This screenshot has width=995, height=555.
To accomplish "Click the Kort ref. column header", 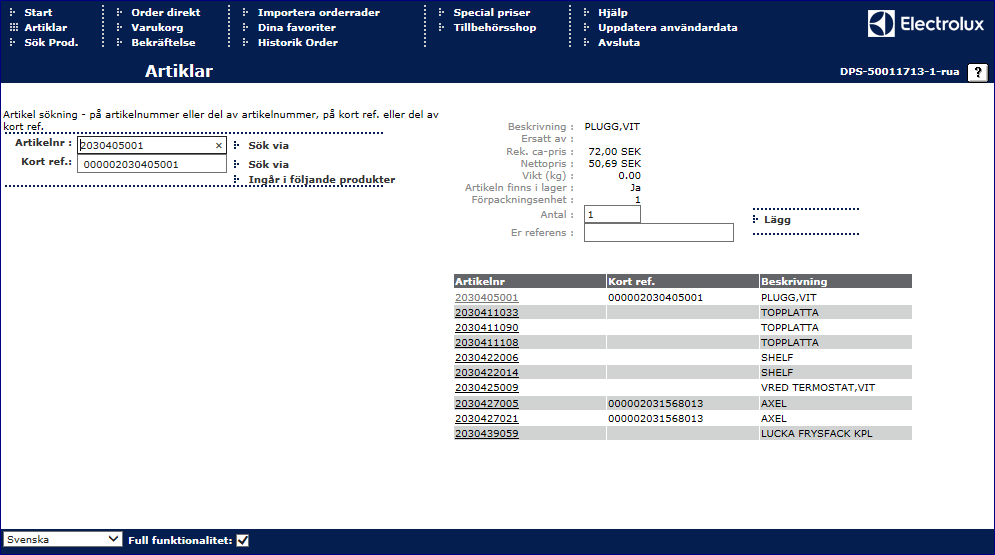I will (x=683, y=281).
